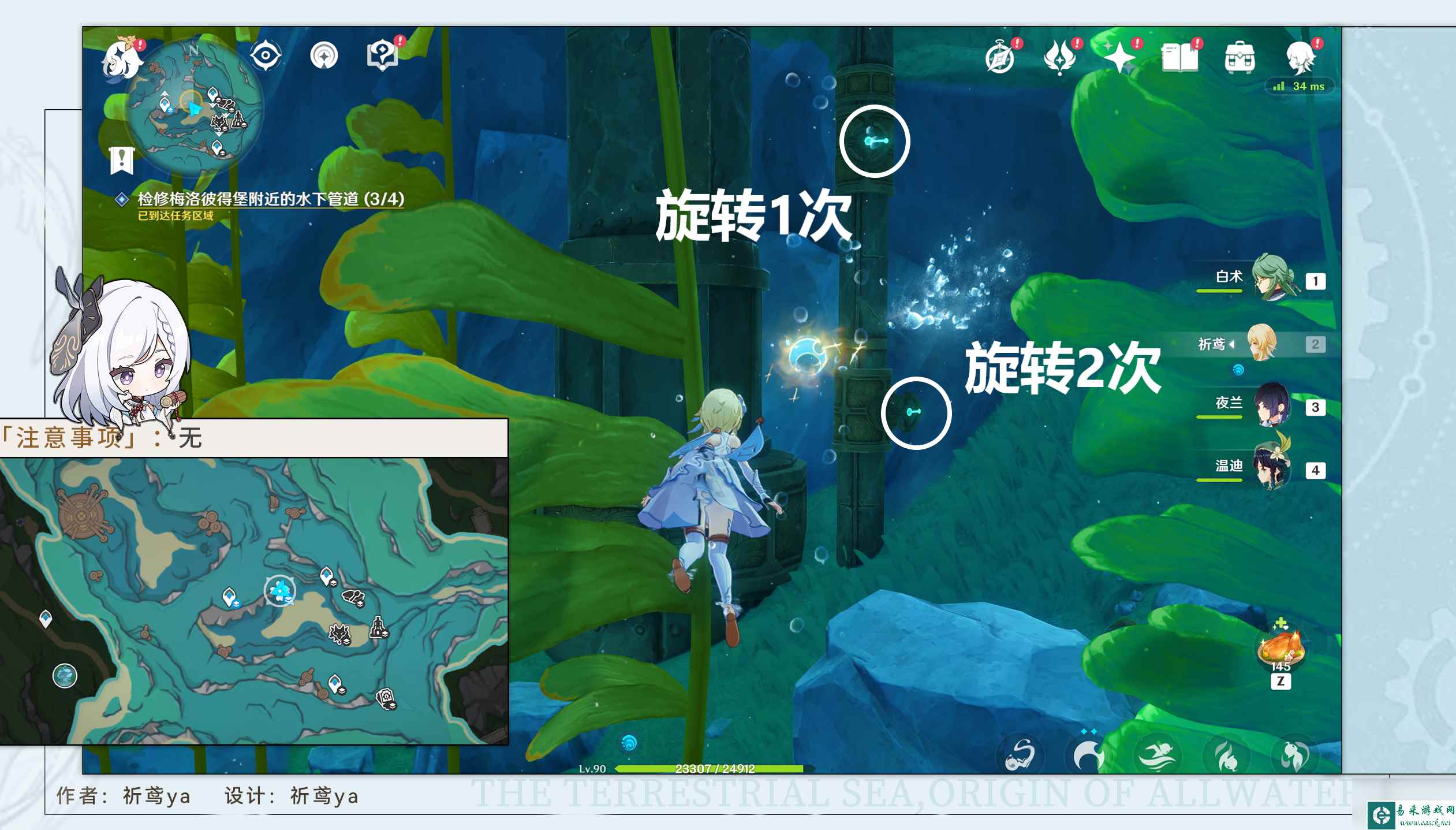The width and height of the screenshot is (1456, 830).
Task: Open the tutorial book icon with question mark
Action: [382, 56]
